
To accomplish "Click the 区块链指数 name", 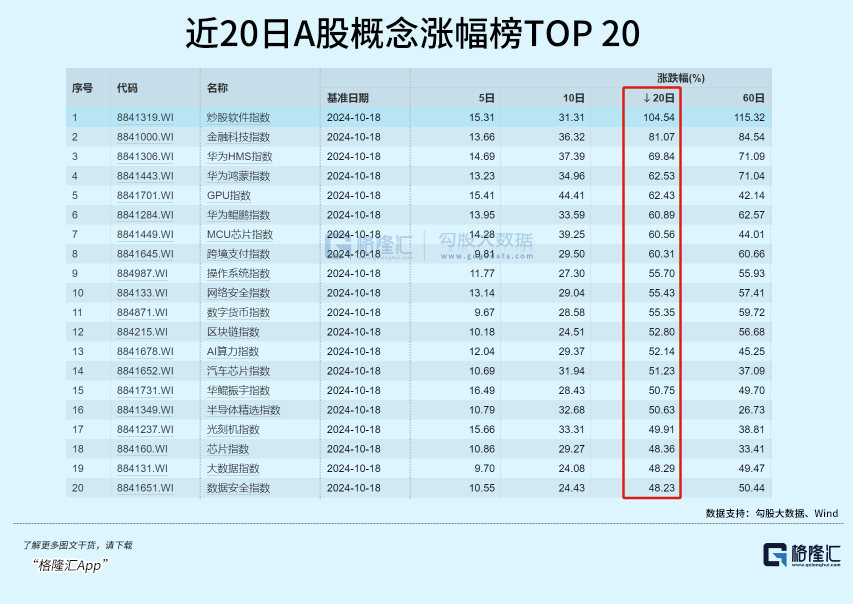I will 233,332.
